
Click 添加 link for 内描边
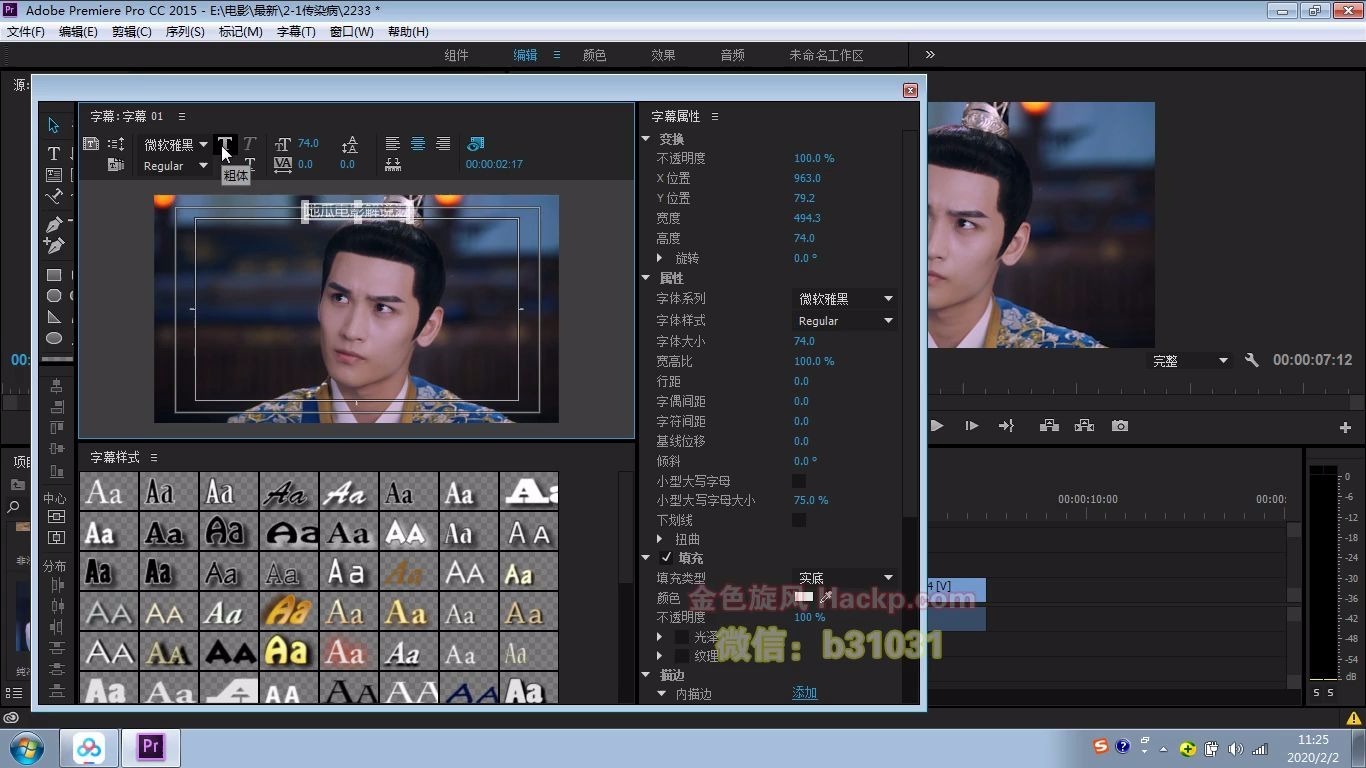[x=805, y=693]
